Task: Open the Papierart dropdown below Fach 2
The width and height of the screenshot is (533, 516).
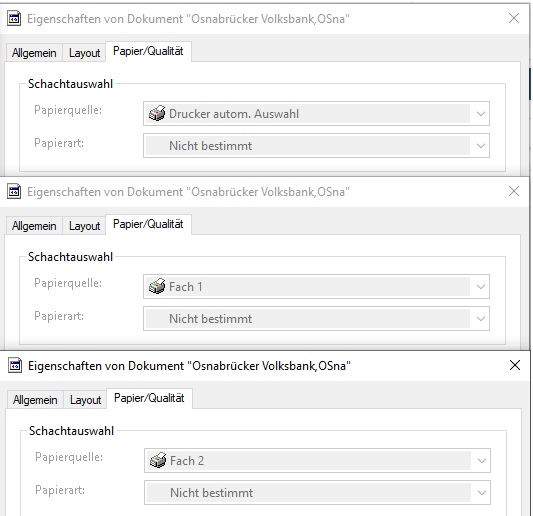Action: coord(317,493)
